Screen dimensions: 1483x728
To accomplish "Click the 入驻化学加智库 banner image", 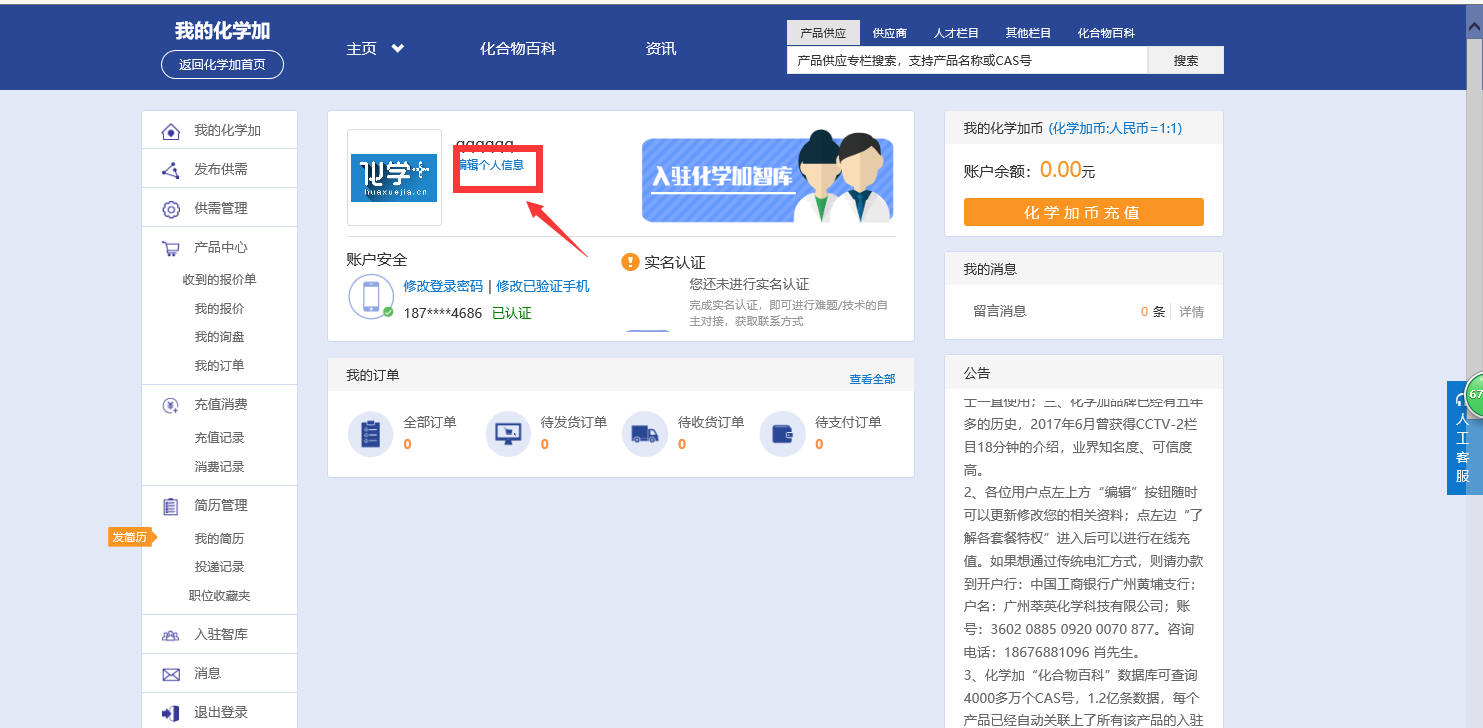I will coord(767,177).
